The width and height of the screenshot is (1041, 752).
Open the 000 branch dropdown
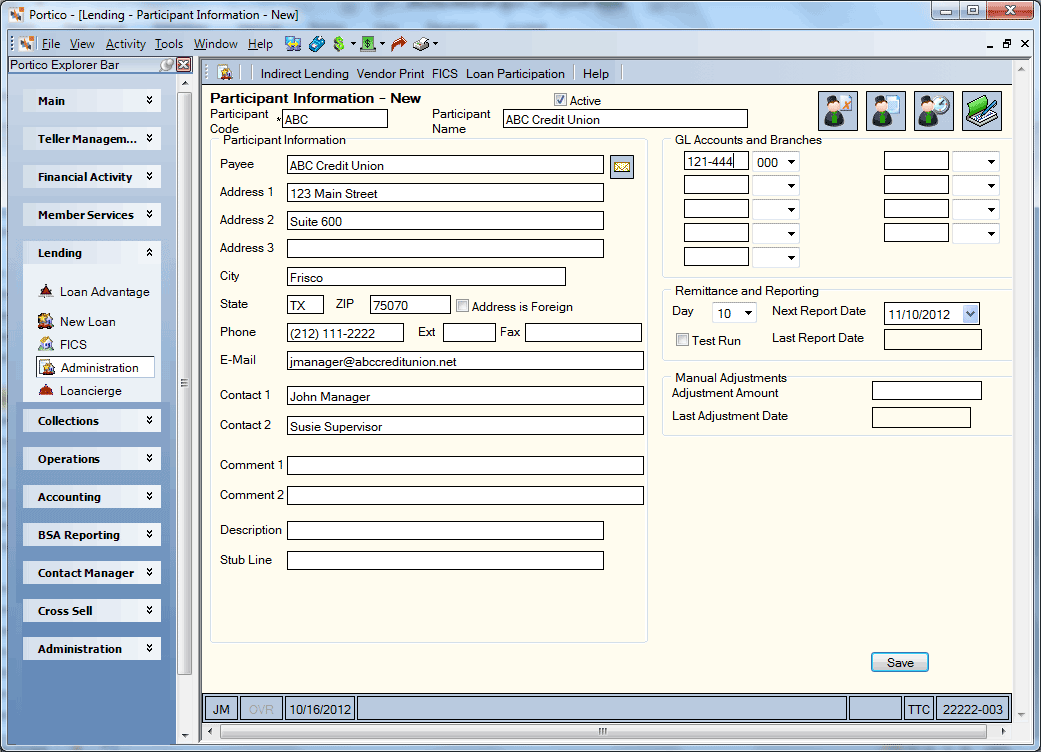[791, 162]
